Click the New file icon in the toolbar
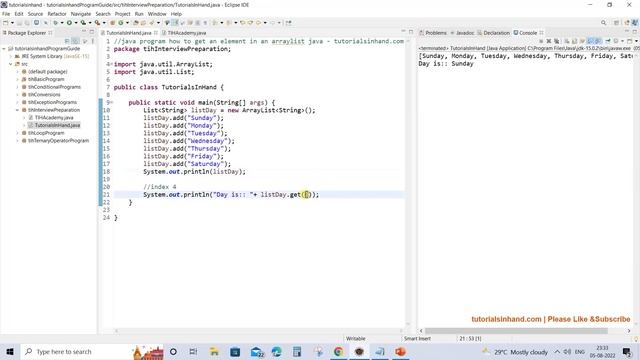 tap(6, 23)
